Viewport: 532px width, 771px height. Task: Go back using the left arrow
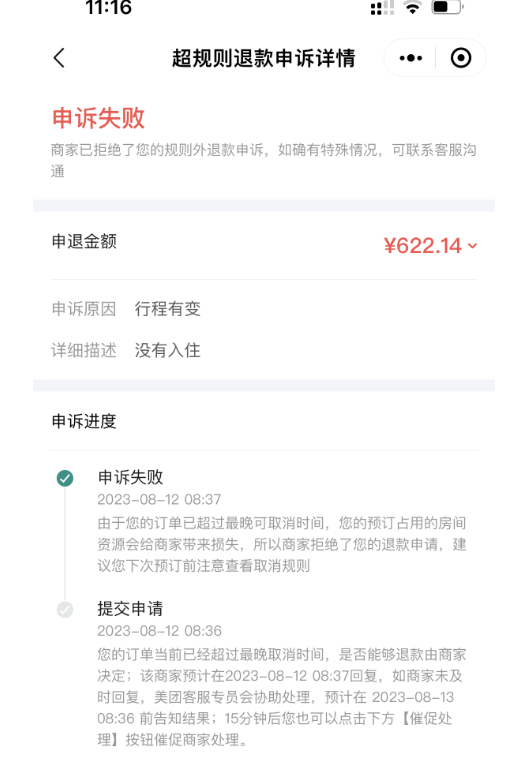click(59, 58)
